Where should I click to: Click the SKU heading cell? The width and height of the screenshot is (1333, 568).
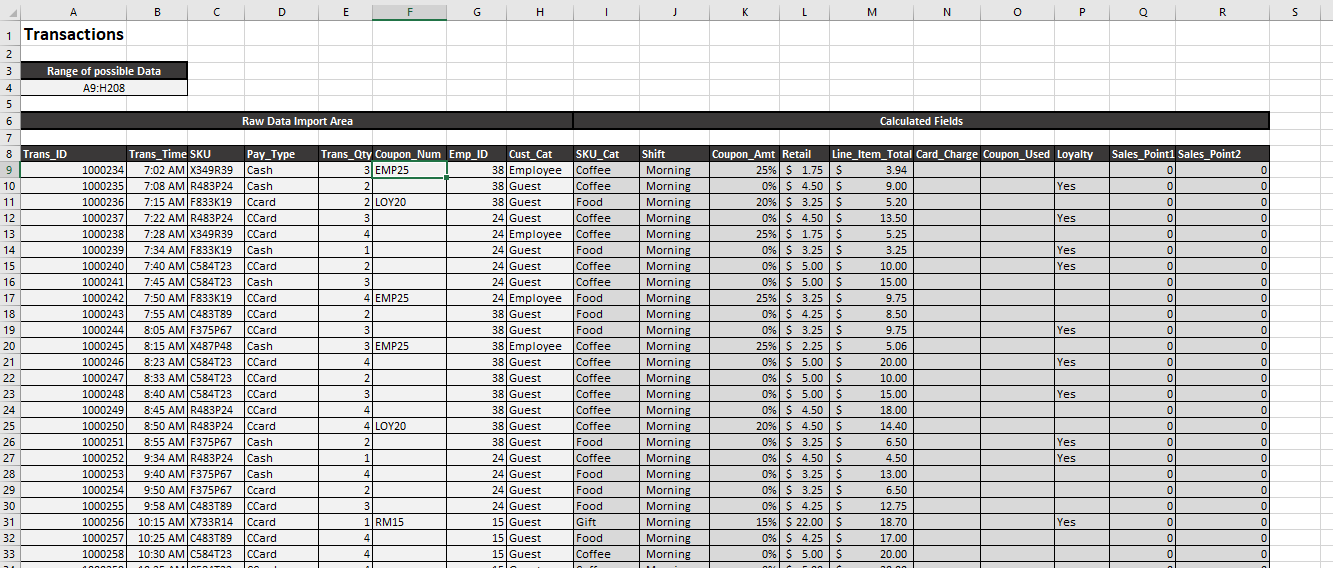pos(216,154)
